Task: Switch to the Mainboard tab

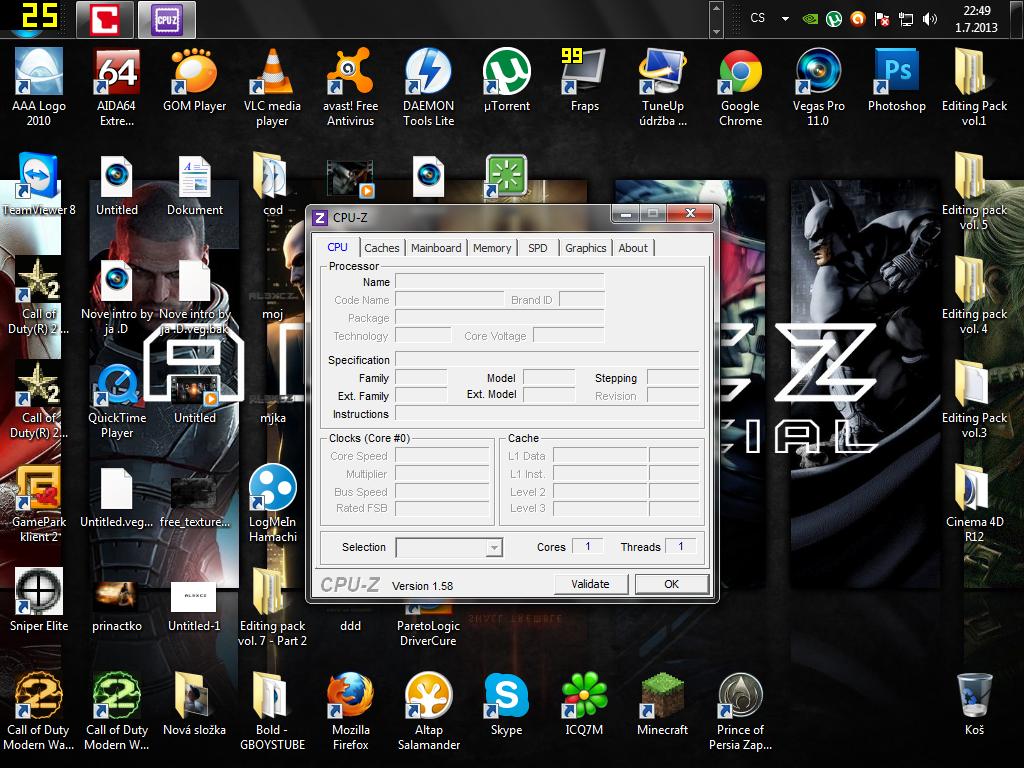Action: (436, 248)
